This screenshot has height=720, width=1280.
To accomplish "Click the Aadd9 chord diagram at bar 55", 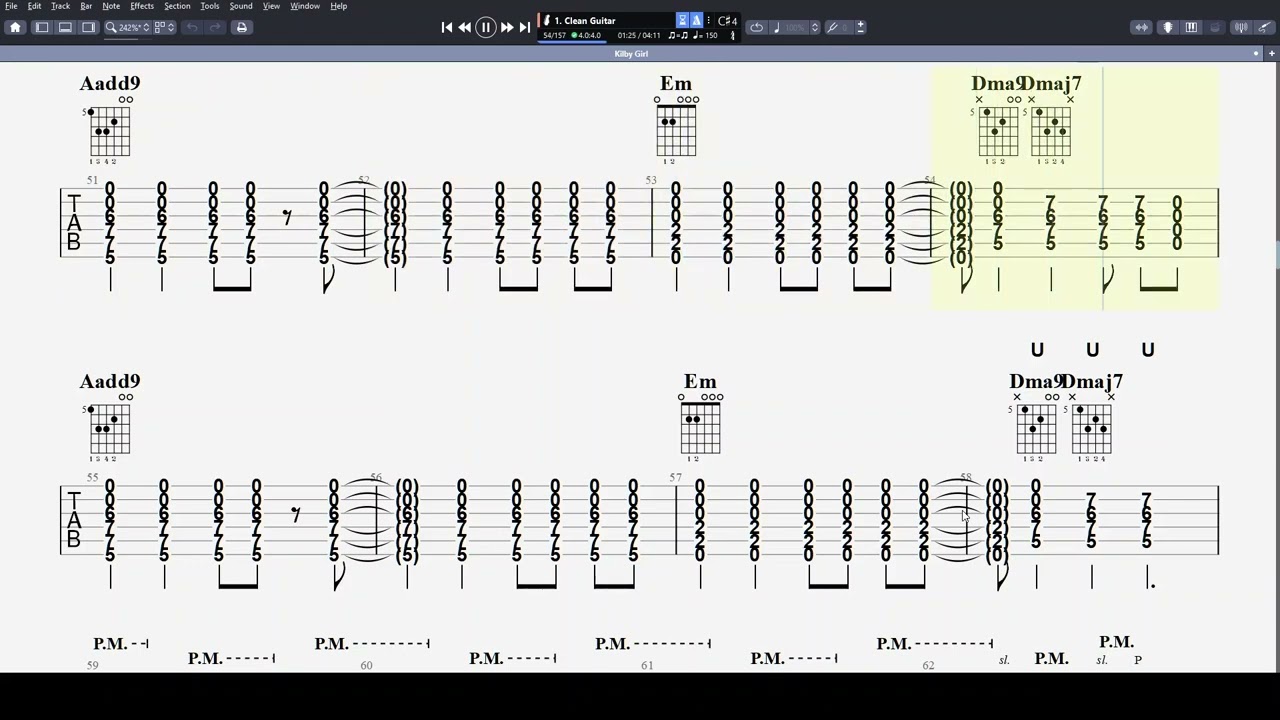I will point(110,428).
